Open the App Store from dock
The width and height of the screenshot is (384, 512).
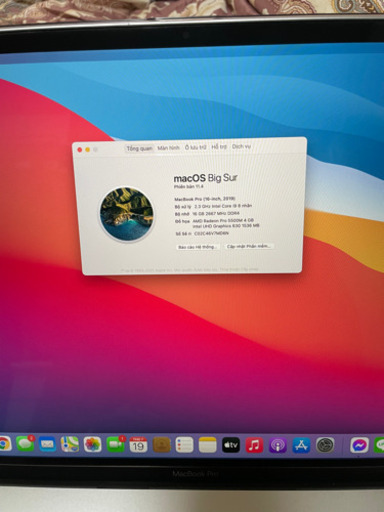click(301, 445)
